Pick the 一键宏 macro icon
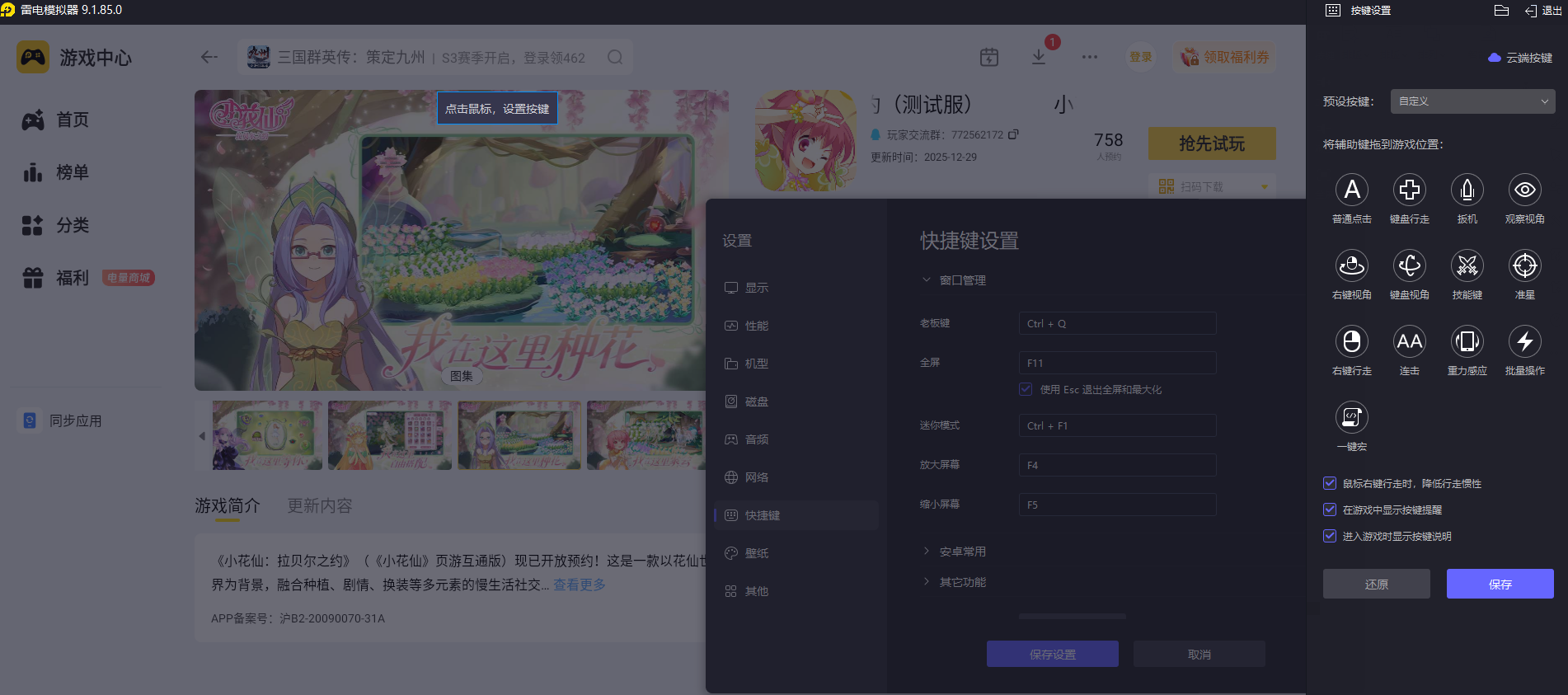The image size is (1568, 695). tap(1352, 417)
